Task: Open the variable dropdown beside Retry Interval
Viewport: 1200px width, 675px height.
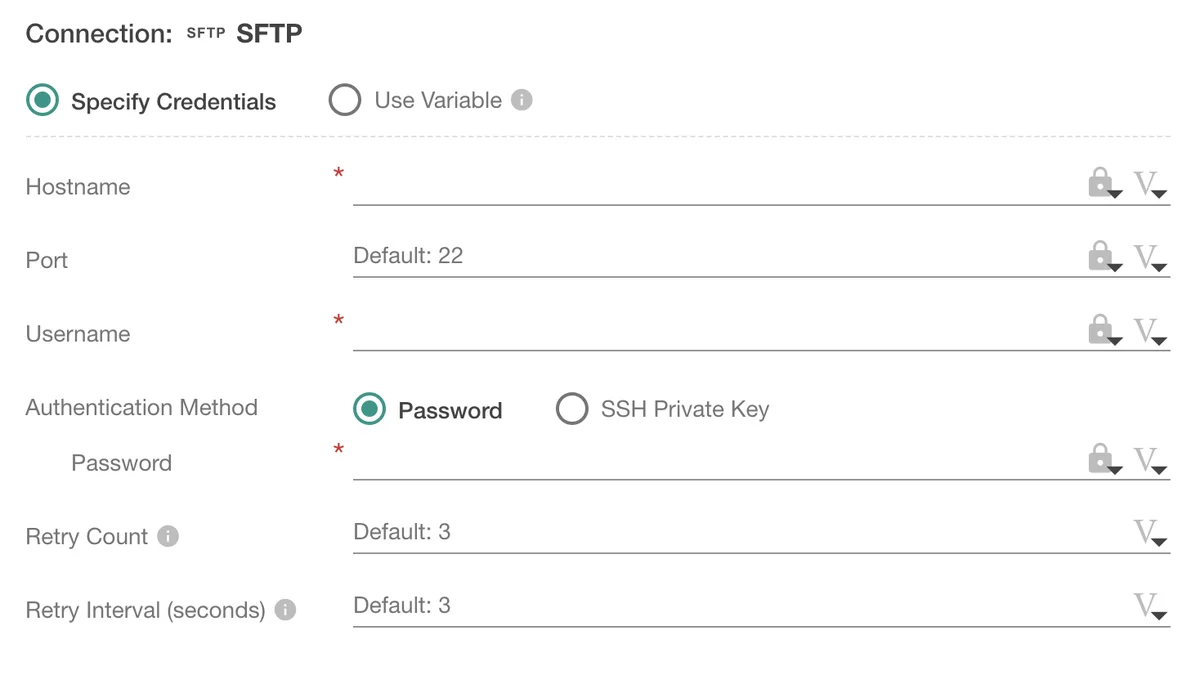Action: (x=1152, y=608)
